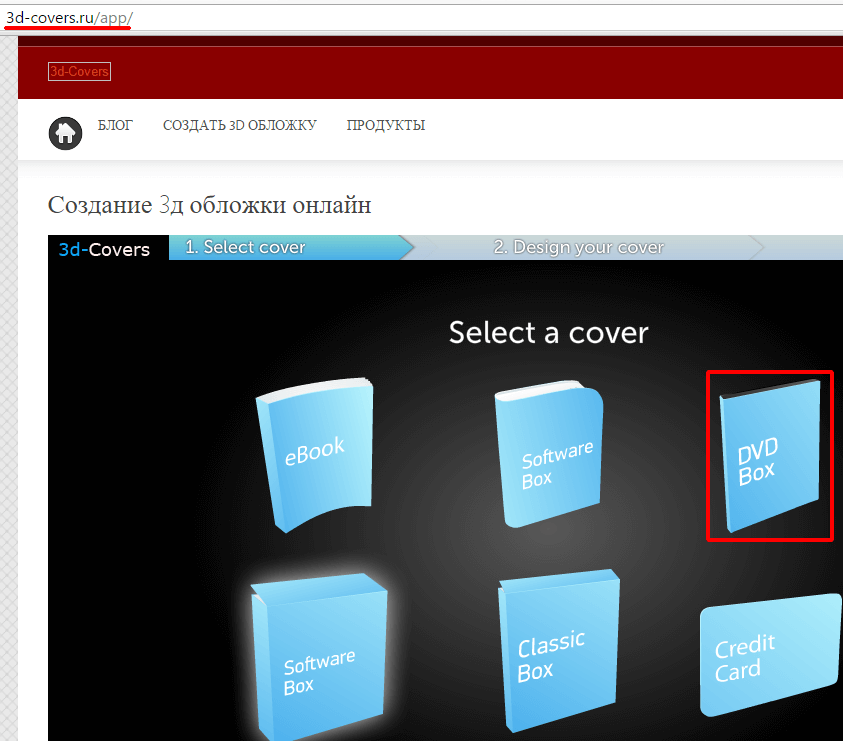Choose the Credit Card template
Screen dimensions: 843x741
coord(768,654)
